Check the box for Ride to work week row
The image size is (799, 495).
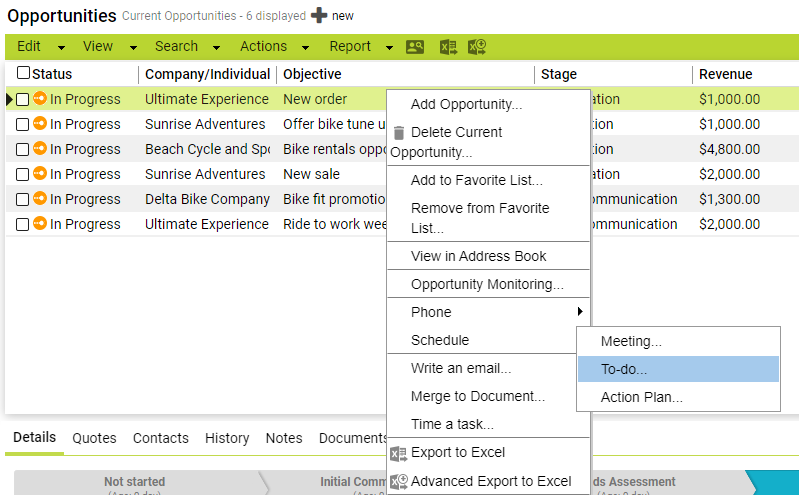[x=22, y=224]
